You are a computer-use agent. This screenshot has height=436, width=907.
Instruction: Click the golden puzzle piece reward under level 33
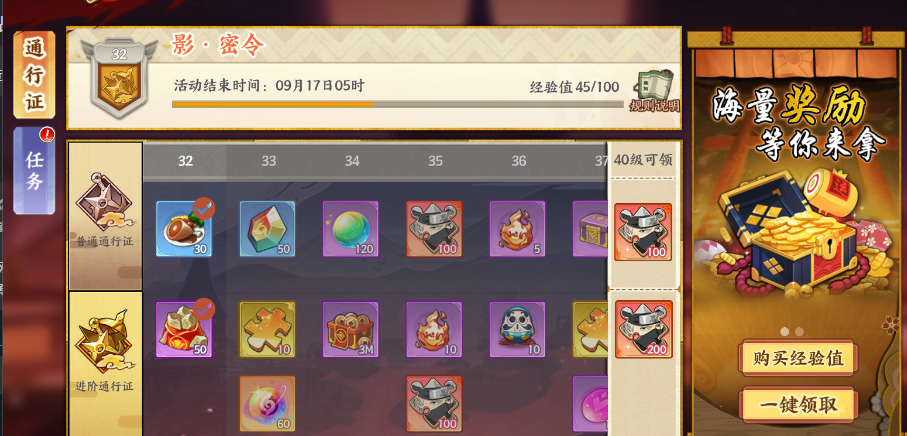point(267,329)
